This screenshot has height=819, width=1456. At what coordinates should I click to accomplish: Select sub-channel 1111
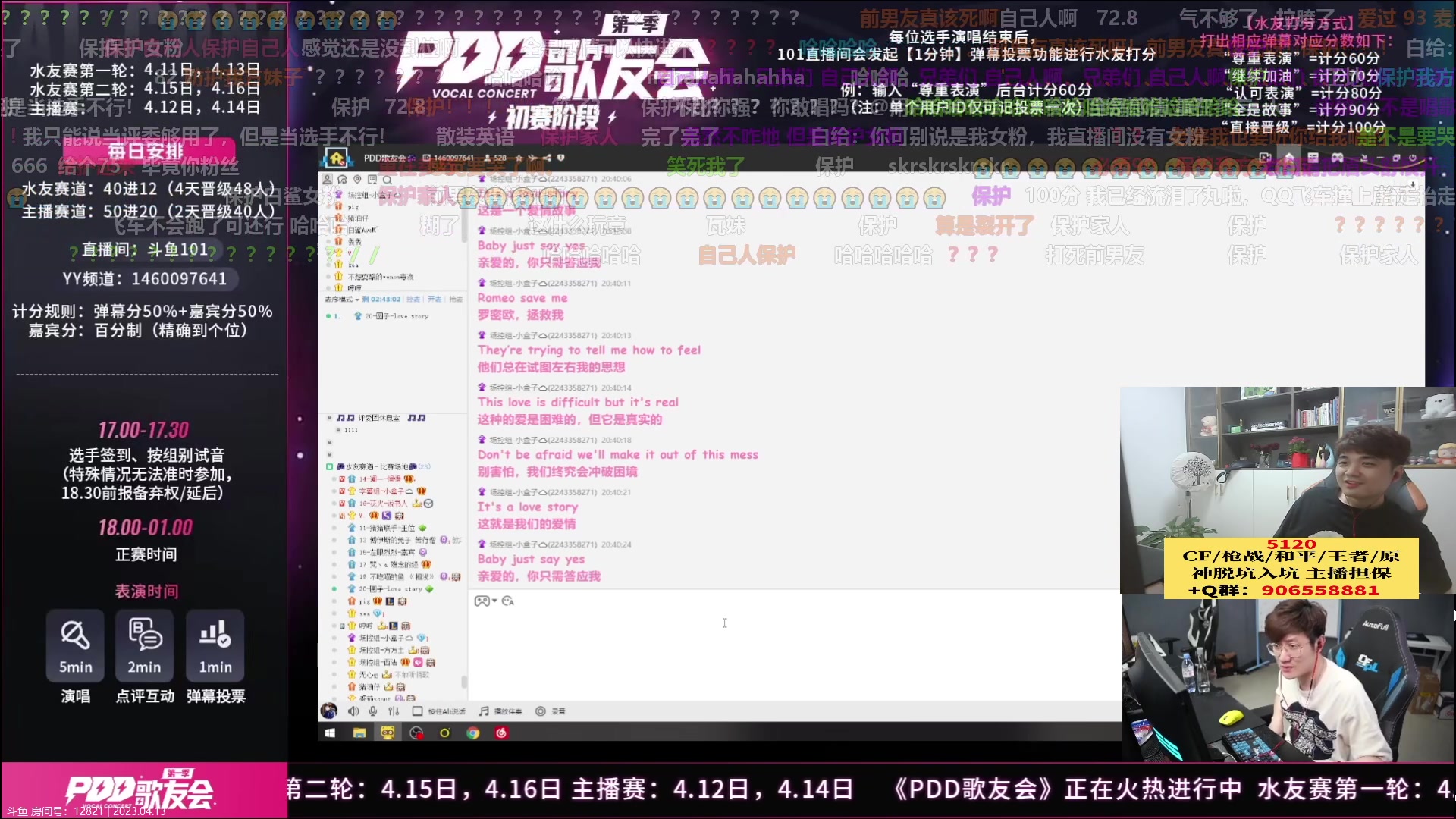point(350,430)
